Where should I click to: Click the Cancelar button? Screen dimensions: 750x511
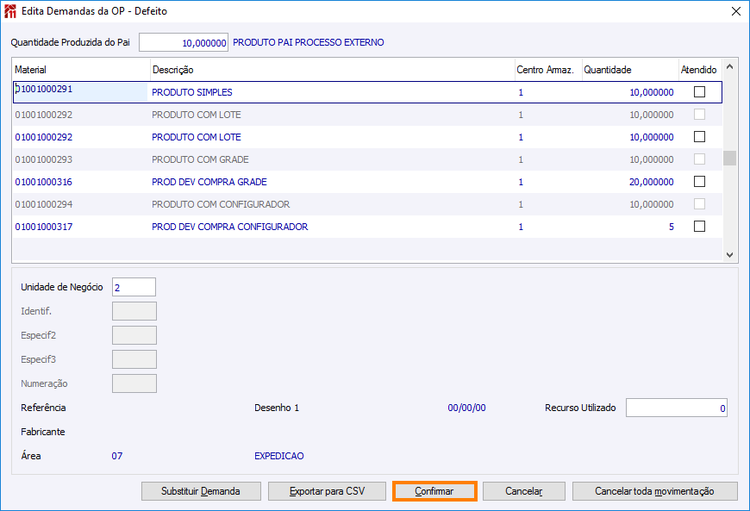point(524,491)
